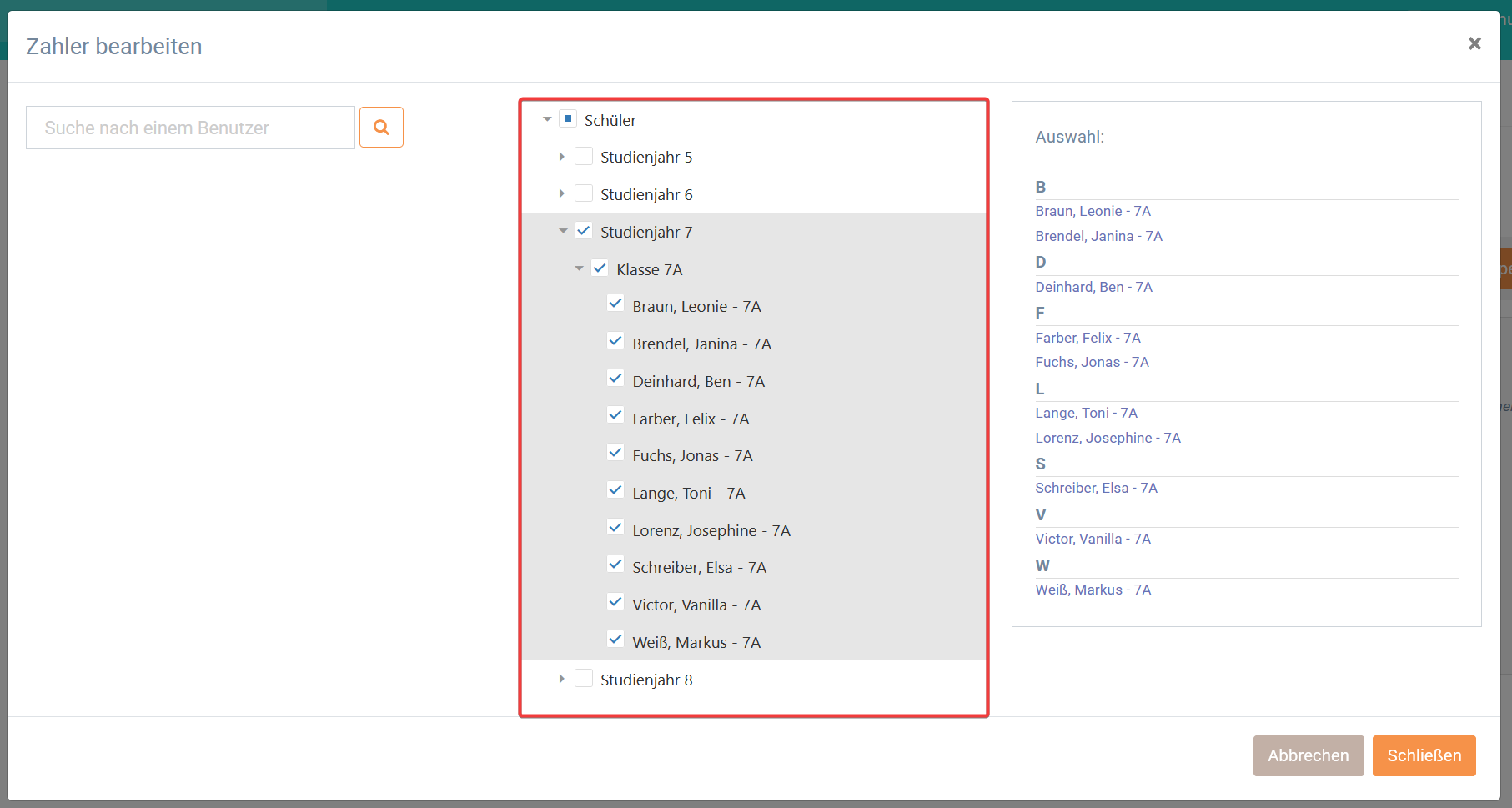Check the Studienjahr 8 checkbox
This screenshot has height=808, width=1512.
click(x=584, y=678)
